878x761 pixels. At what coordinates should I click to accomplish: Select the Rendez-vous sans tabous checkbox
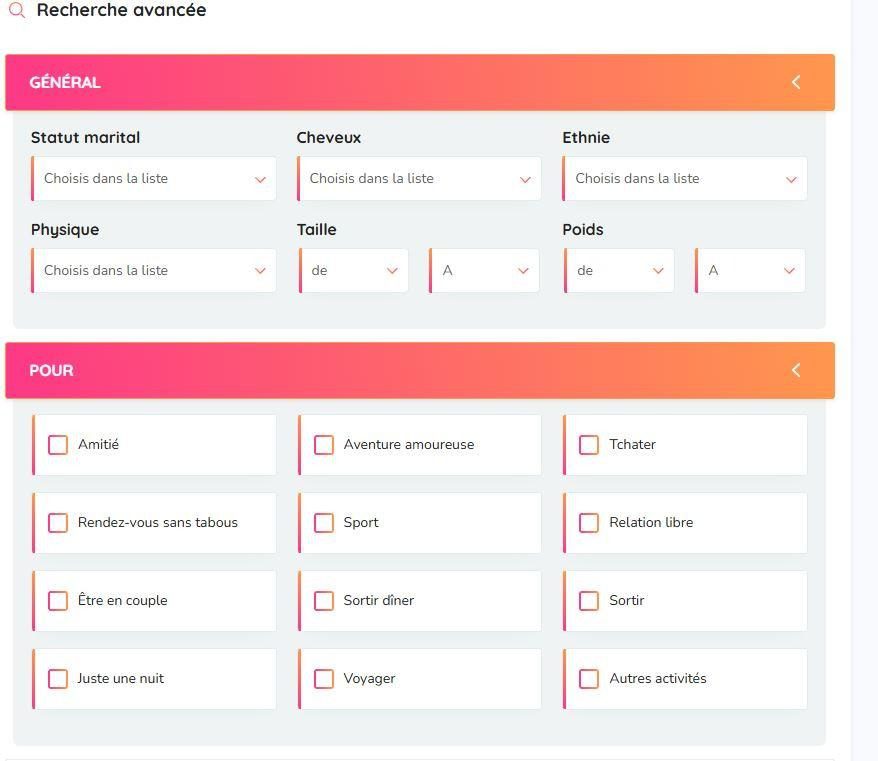[58, 523]
